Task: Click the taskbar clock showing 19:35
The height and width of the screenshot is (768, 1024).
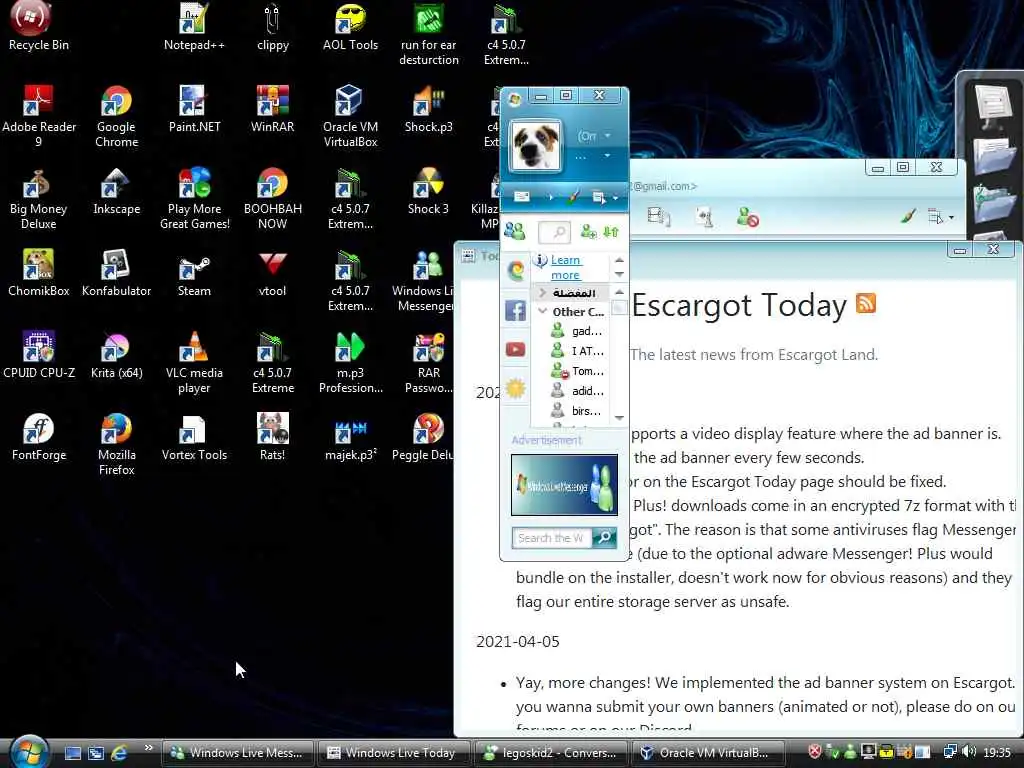Action: coord(997,752)
